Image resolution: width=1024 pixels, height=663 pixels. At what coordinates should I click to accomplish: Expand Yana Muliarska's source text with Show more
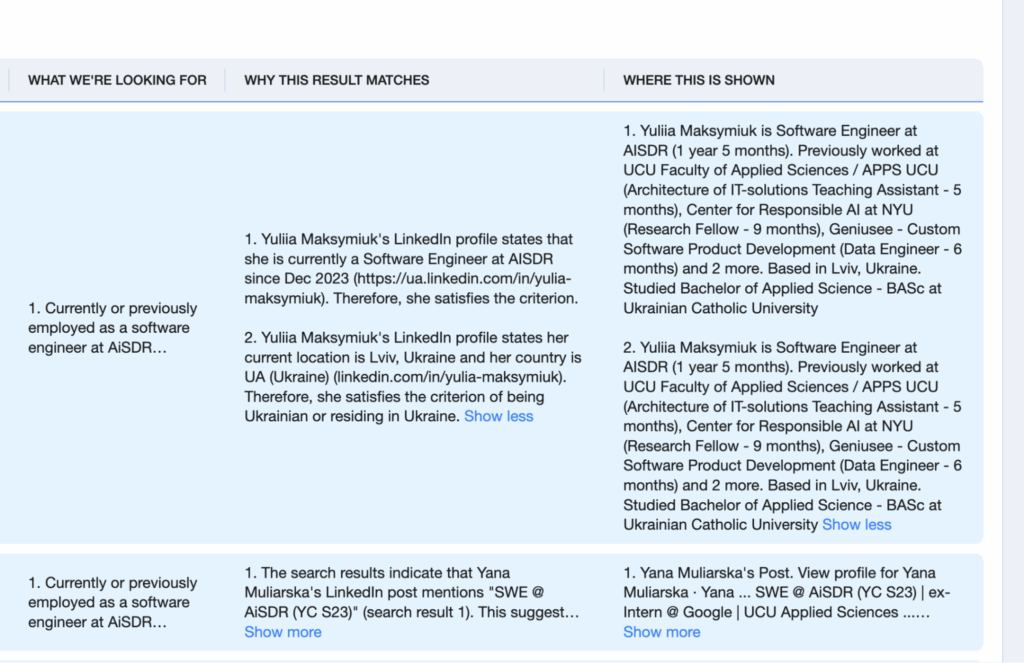click(x=661, y=632)
